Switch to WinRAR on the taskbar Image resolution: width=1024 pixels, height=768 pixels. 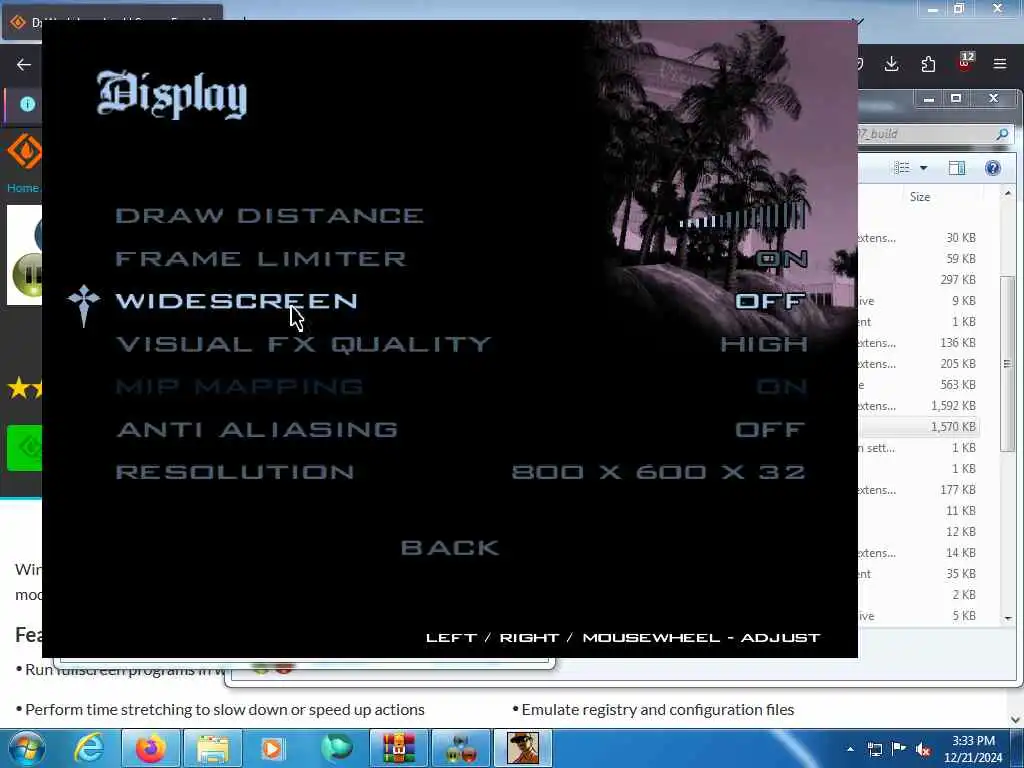tap(398, 748)
